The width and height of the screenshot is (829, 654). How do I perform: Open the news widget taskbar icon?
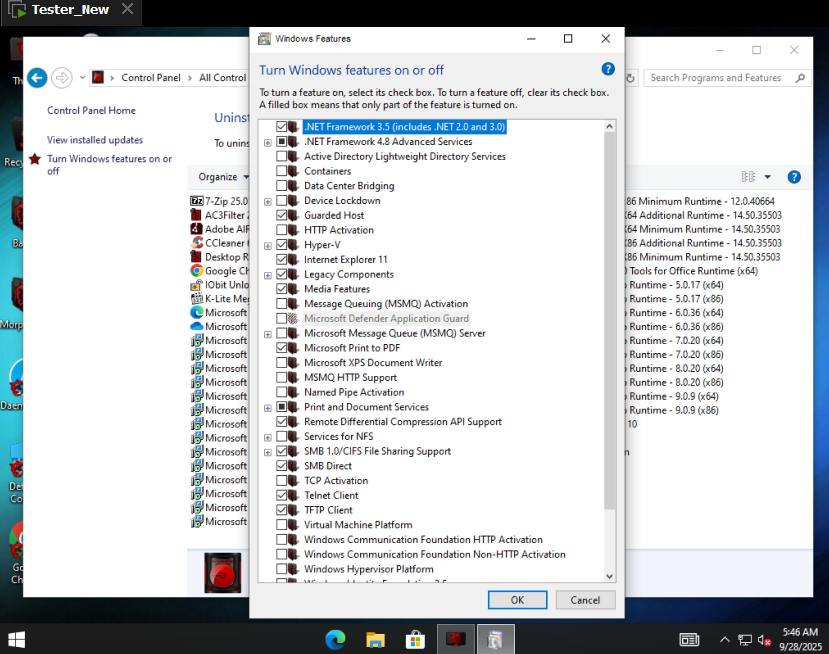tap(689, 640)
